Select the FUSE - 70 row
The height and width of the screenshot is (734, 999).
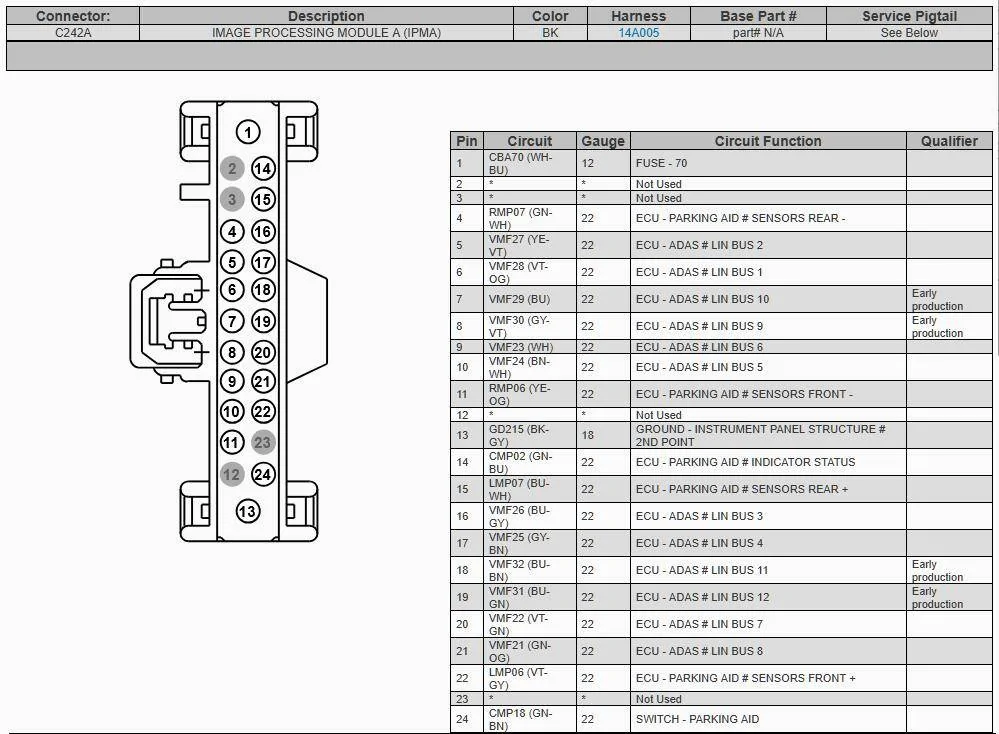(x=721, y=163)
